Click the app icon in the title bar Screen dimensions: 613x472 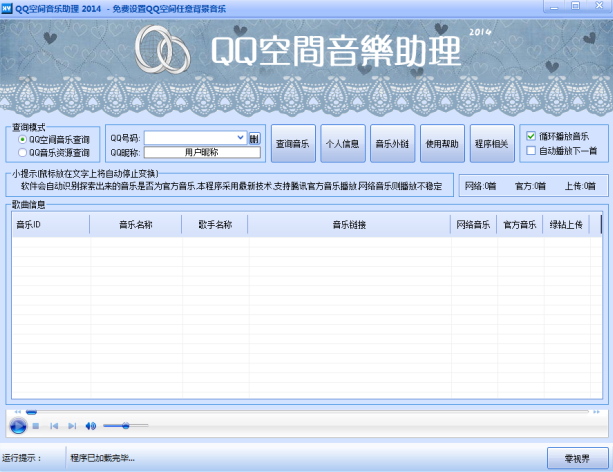click(7, 8)
